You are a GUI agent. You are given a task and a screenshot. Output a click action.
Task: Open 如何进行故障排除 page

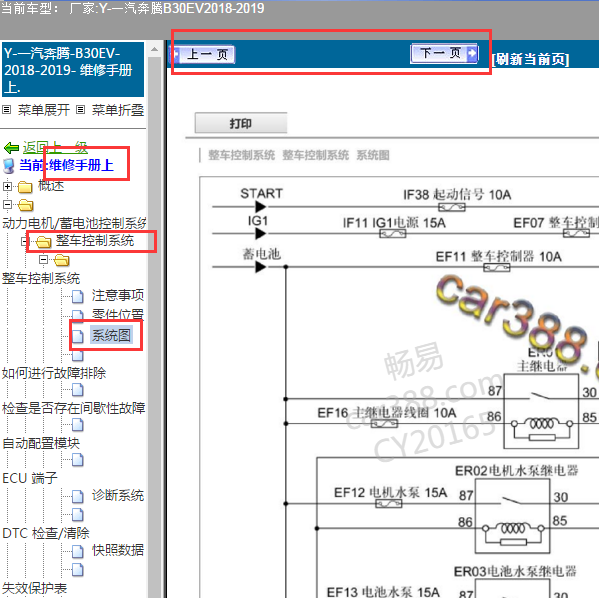(54, 373)
